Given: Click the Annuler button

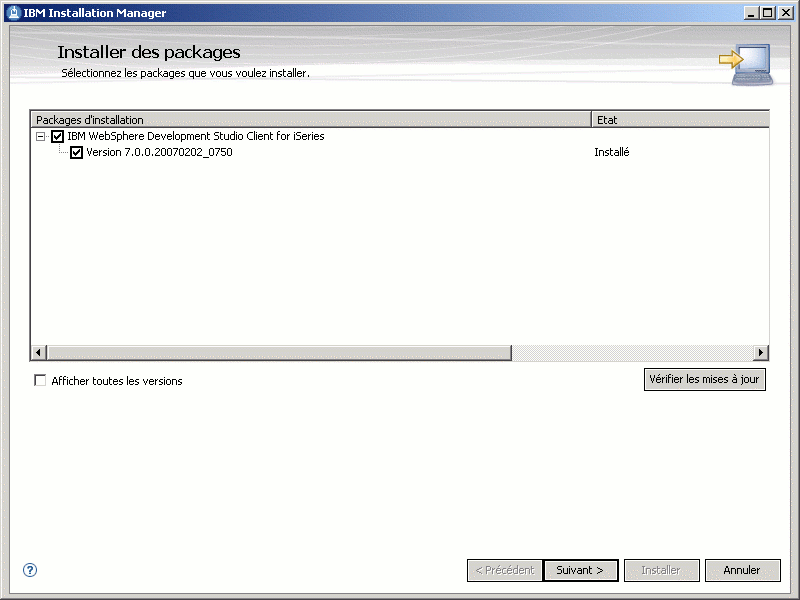Looking at the screenshot, I should pos(742,570).
